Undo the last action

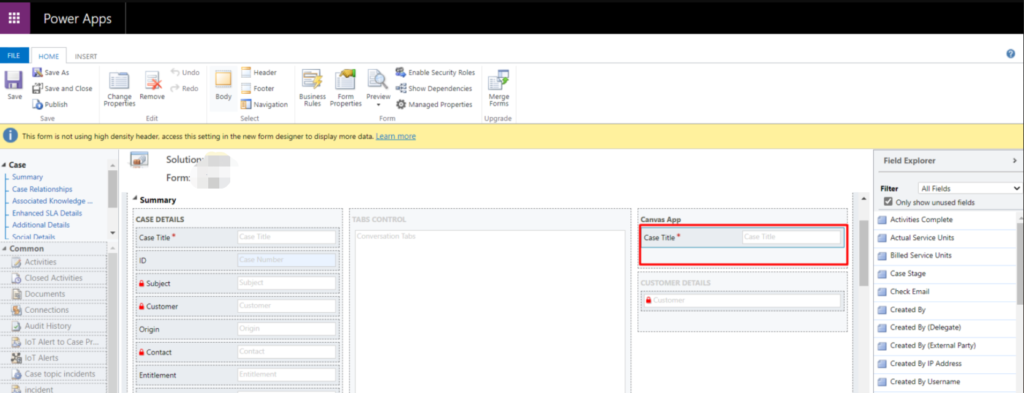pyautogui.click(x=185, y=72)
